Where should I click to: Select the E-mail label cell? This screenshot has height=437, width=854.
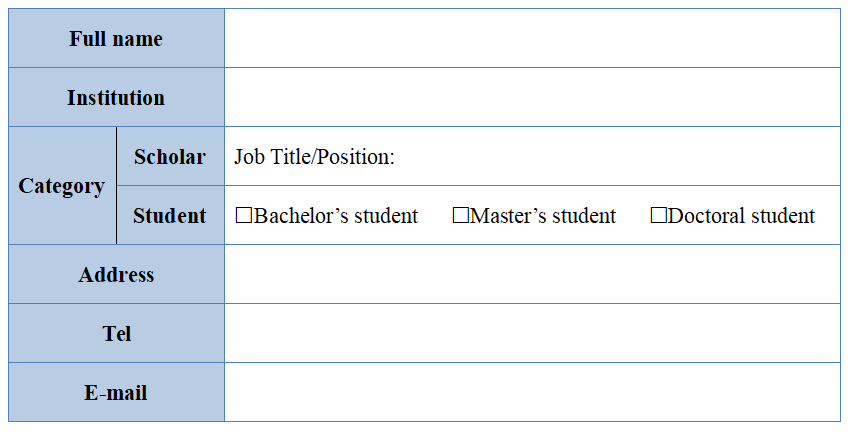[116, 393]
